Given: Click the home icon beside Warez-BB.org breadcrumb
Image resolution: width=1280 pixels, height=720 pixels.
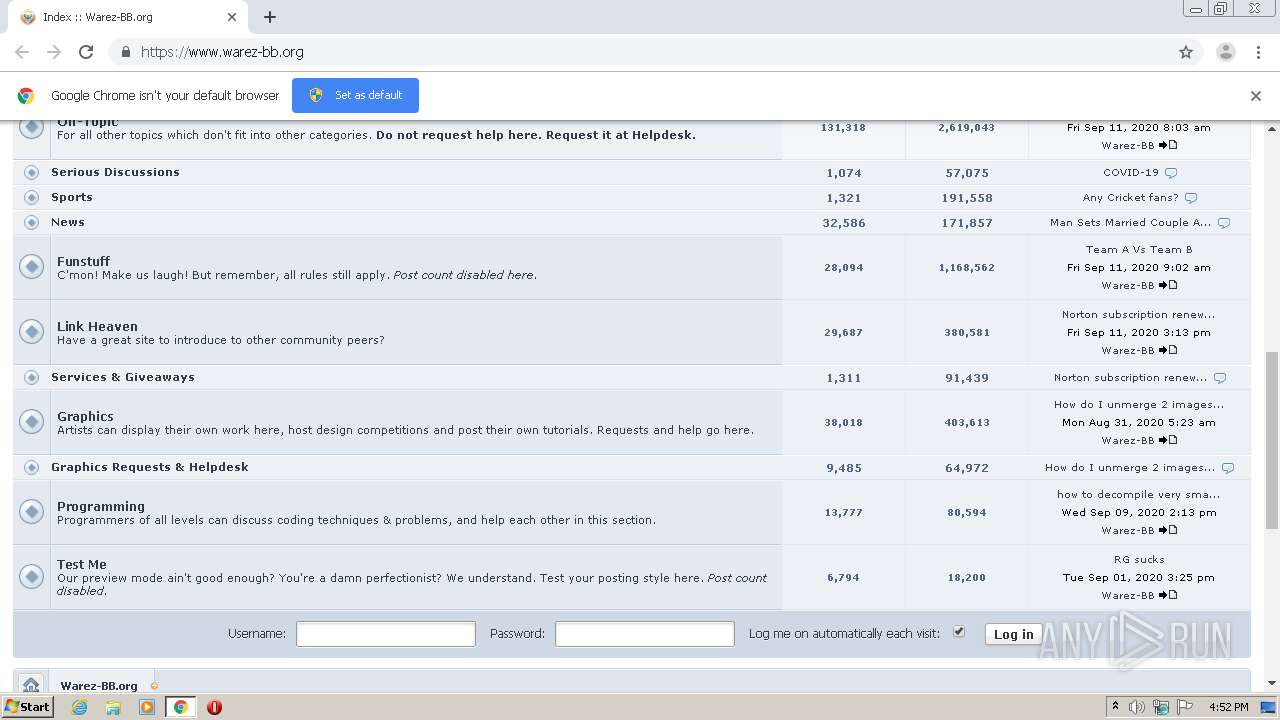Looking at the screenshot, I should [31, 685].
